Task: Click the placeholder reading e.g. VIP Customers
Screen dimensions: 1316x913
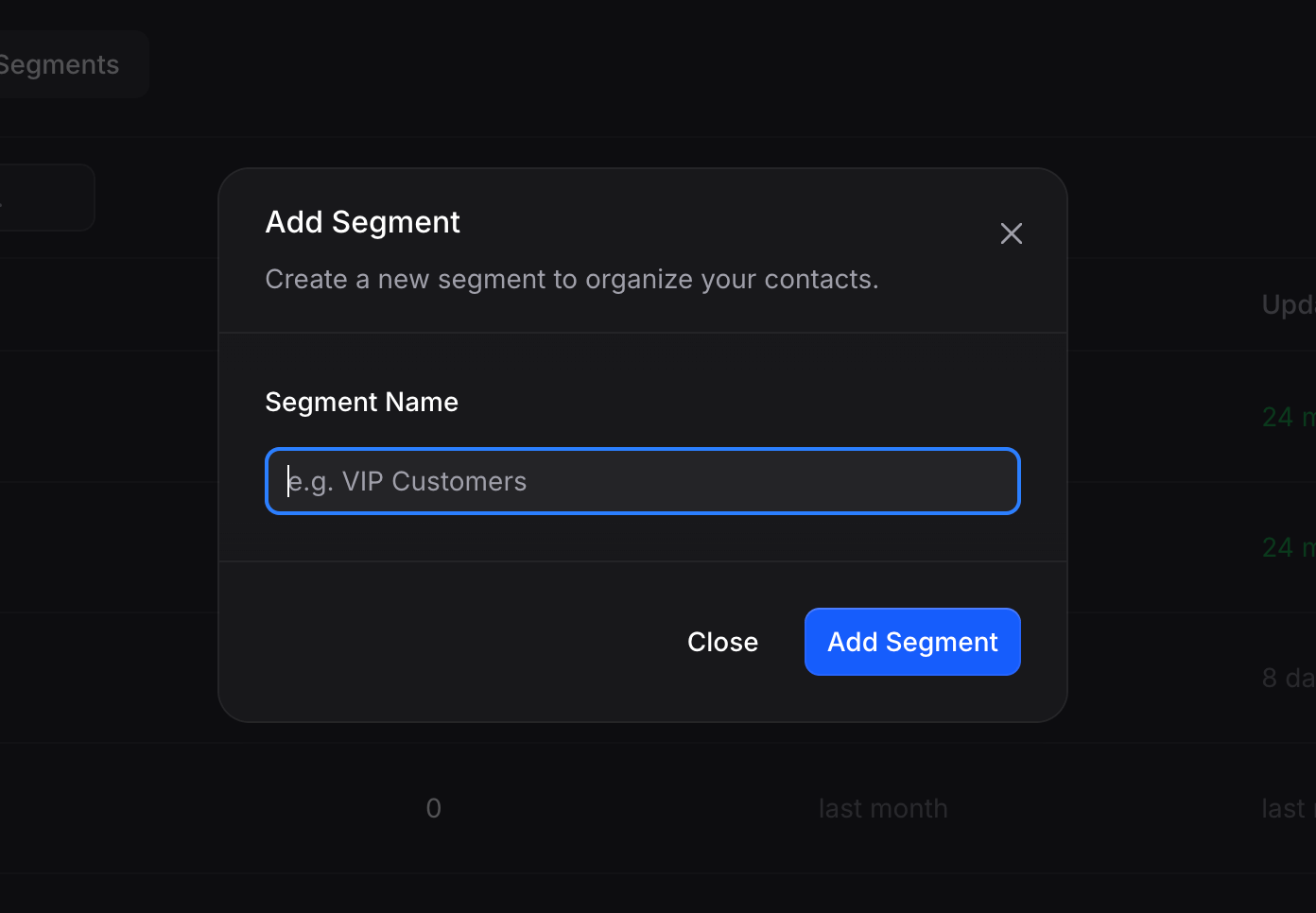Action: pyautogui.click(x=407, y=481)
